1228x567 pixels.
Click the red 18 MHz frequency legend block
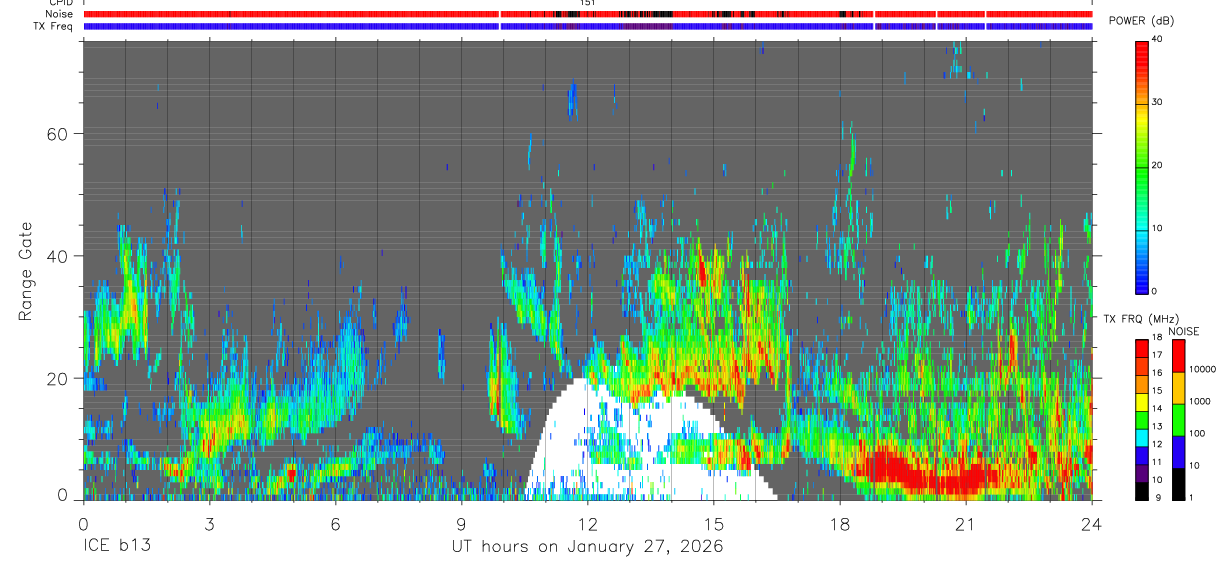pyautogui.click(x=1141, y=348)
